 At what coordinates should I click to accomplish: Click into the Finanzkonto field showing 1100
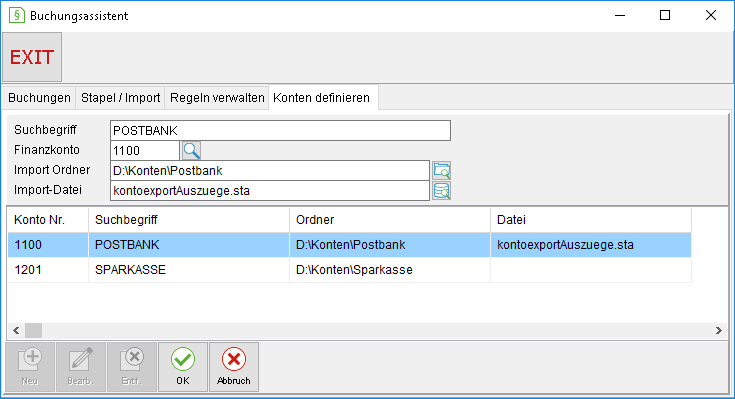point(145,151)
